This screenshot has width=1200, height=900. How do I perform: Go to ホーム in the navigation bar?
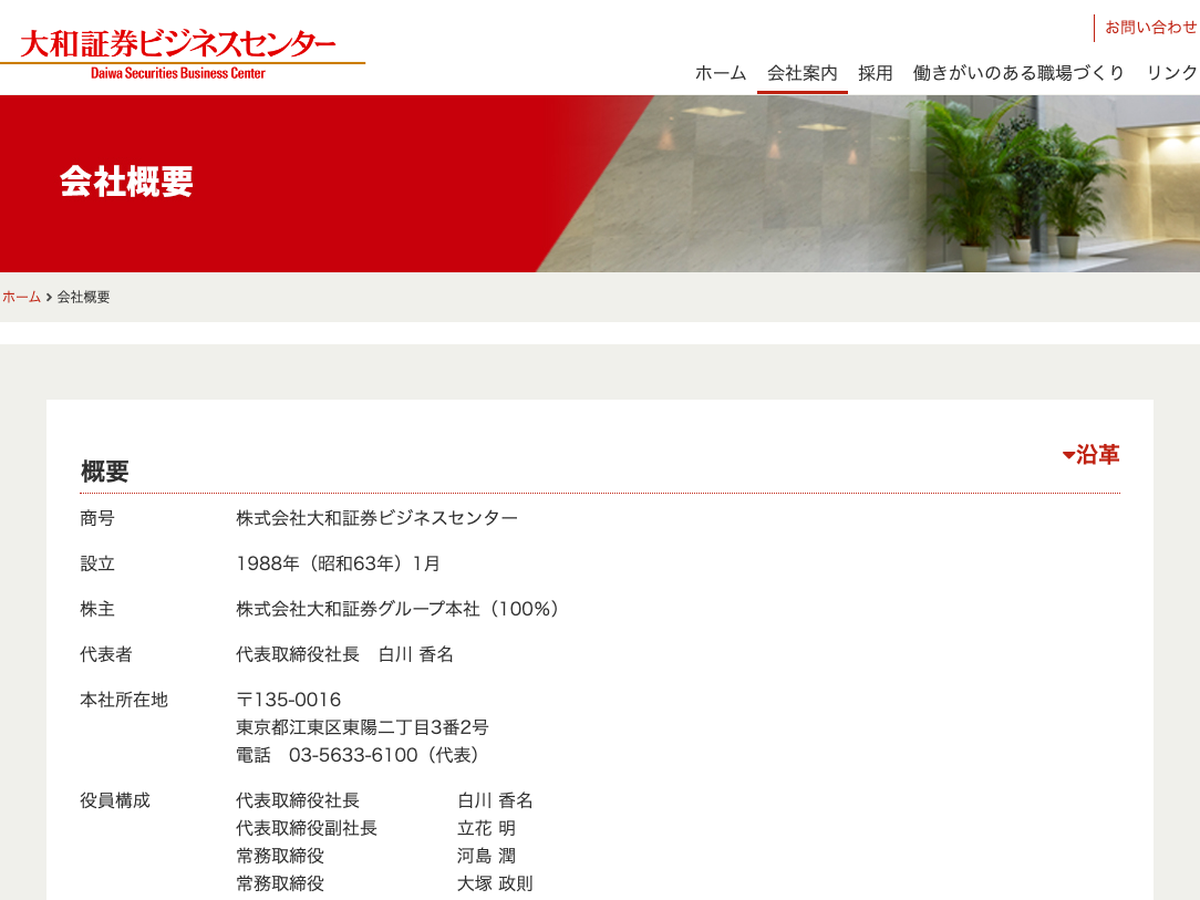click(x=720, y=73)
